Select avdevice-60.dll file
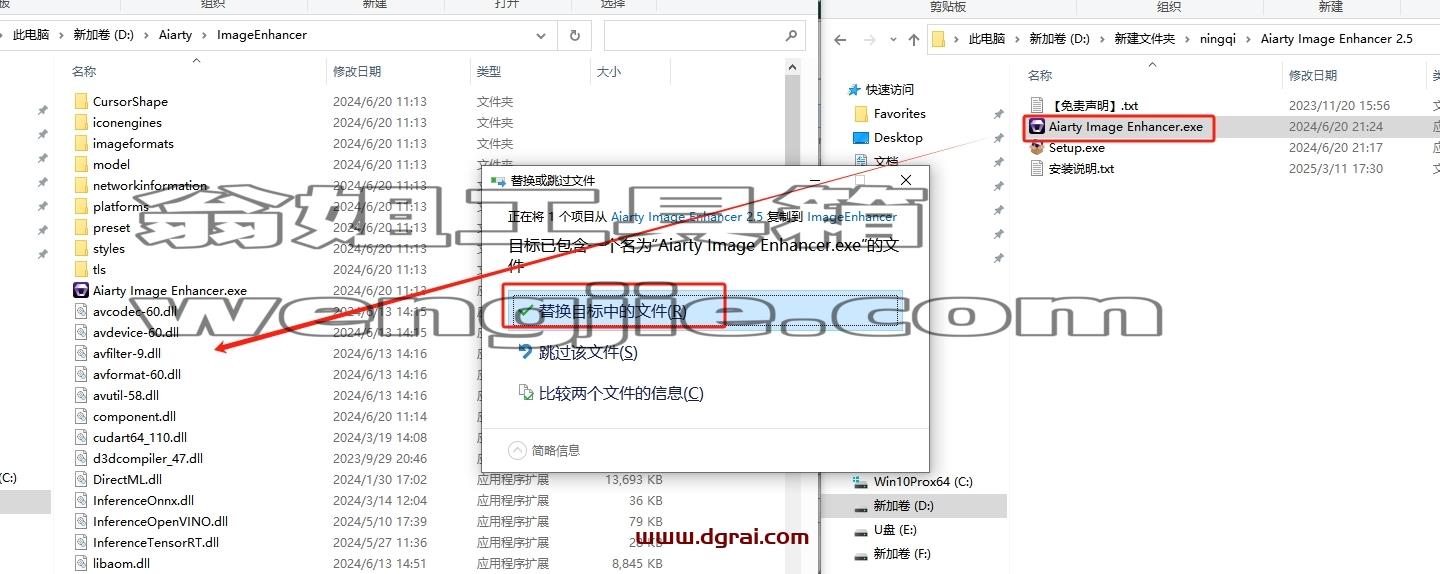This screenshot has width=1440, height=574. click(x=136, y=332)
